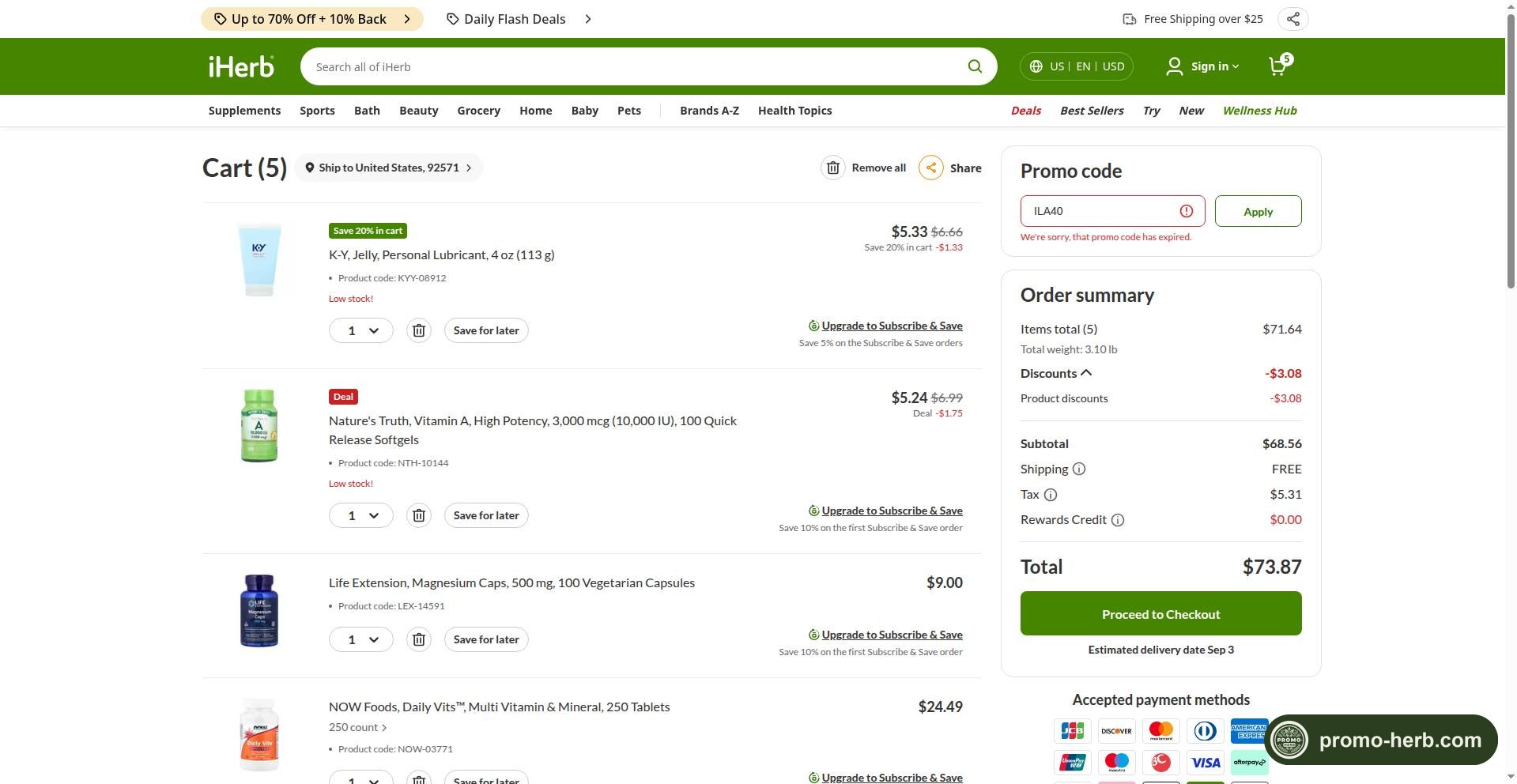Click the Mastercard payment icon

(1160, 731)
